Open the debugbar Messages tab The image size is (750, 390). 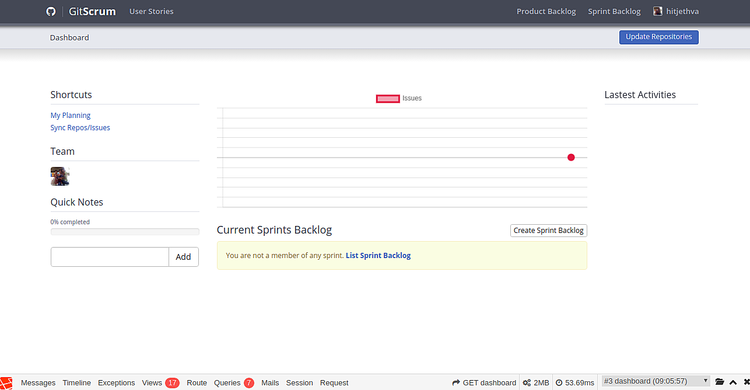tap(38, 383)
